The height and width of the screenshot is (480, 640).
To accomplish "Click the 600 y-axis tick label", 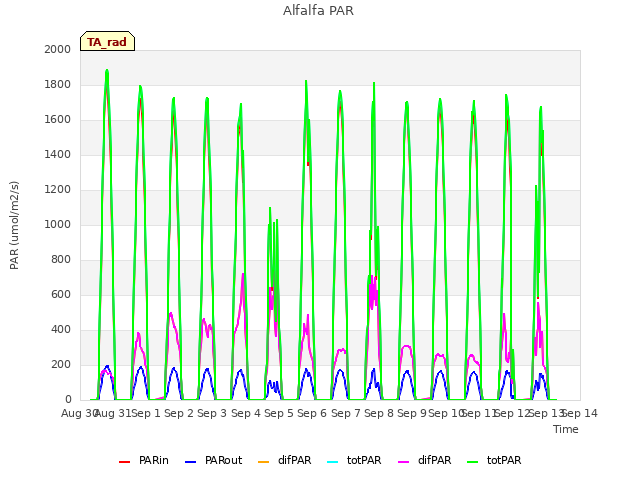I will [x=61, y=295].
